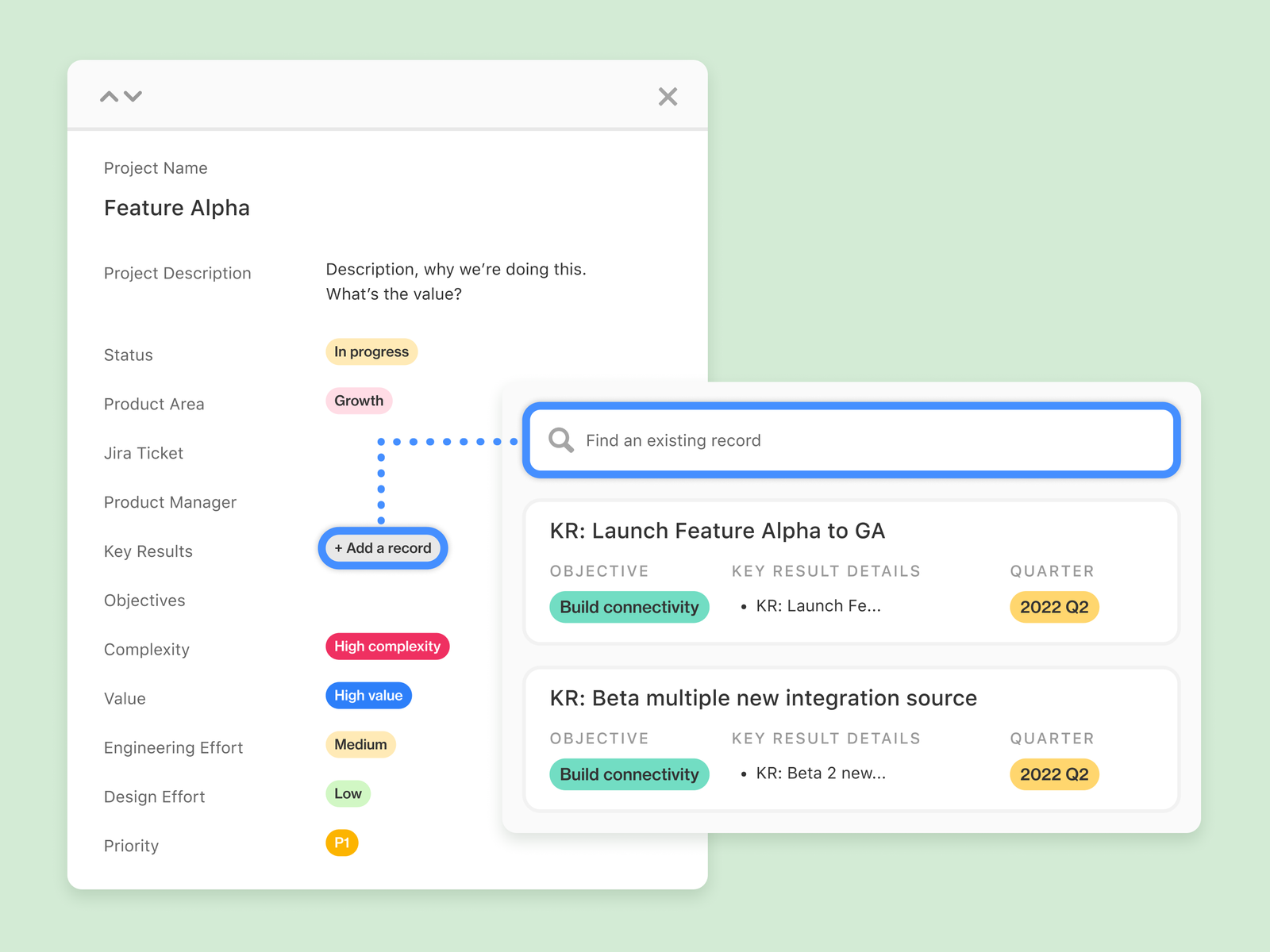1270x952 pixels.
Task: Go to next record with down chevron
Action: coord(133,97)
